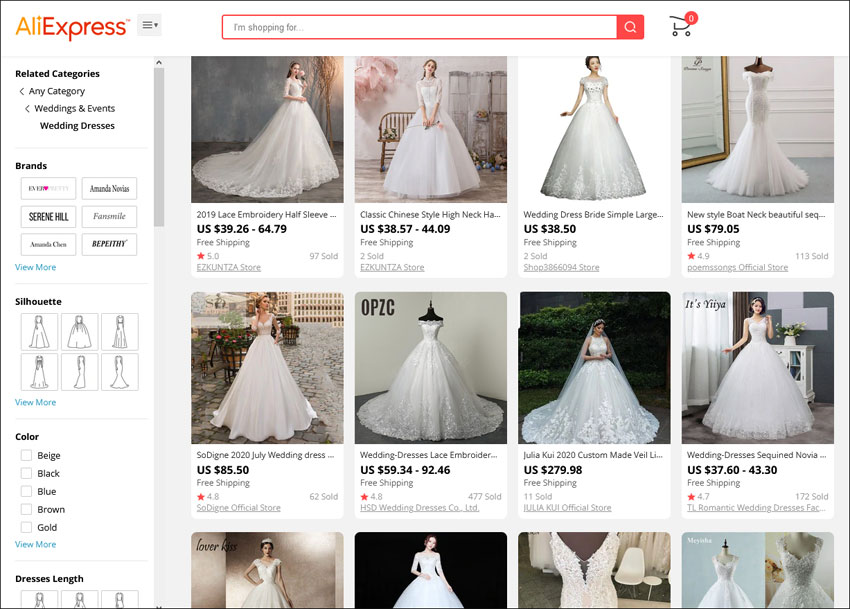850x609 pixels.
Task: Check the Black color checkbox
Action: pos(26,473)
